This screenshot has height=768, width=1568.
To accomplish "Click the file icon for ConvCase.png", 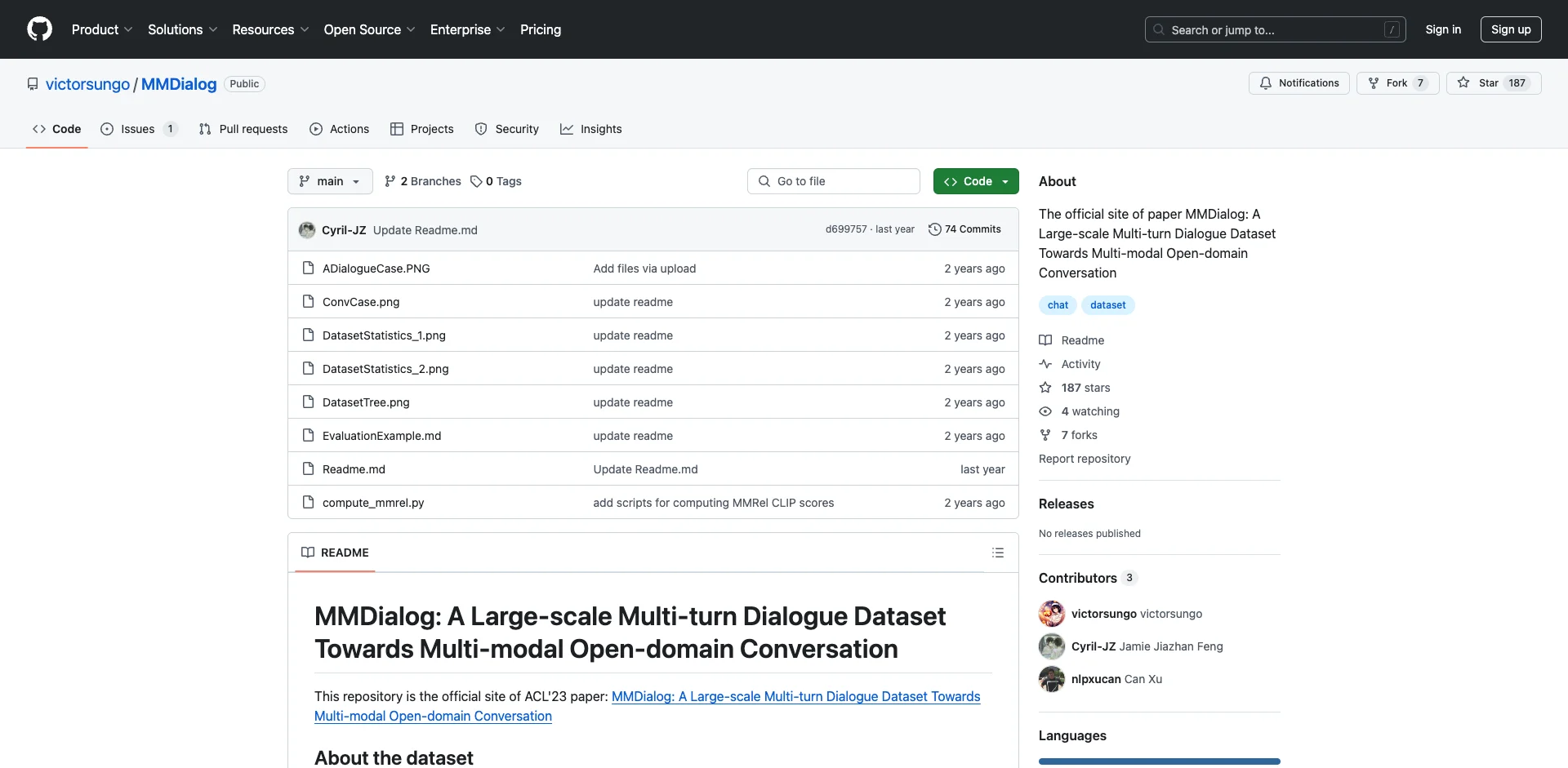I will [x=308, y=301].
